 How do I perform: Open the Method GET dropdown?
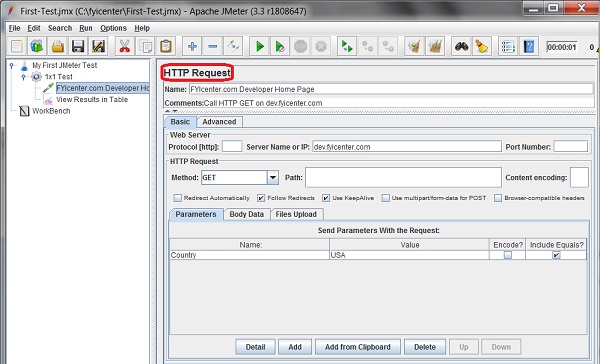coord(272,178)
